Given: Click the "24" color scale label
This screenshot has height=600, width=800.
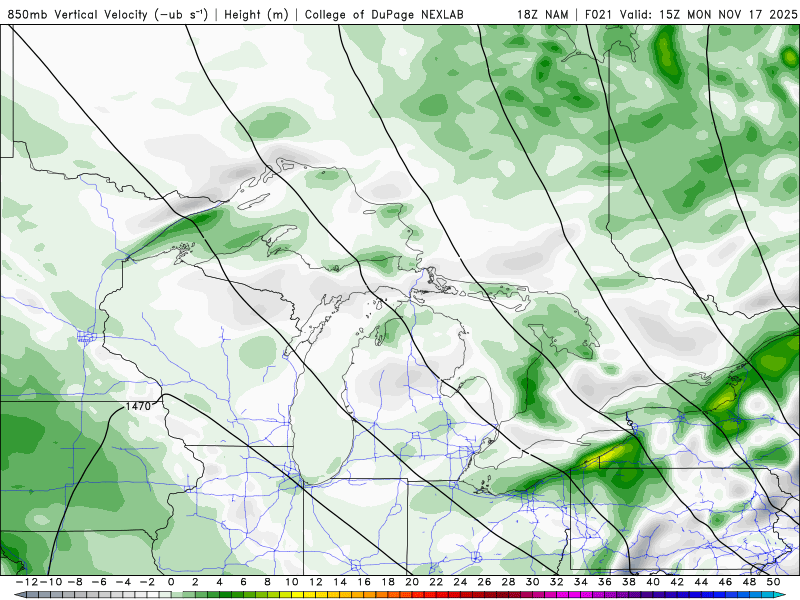Looking at the screenshot, I should coord(460,582).
